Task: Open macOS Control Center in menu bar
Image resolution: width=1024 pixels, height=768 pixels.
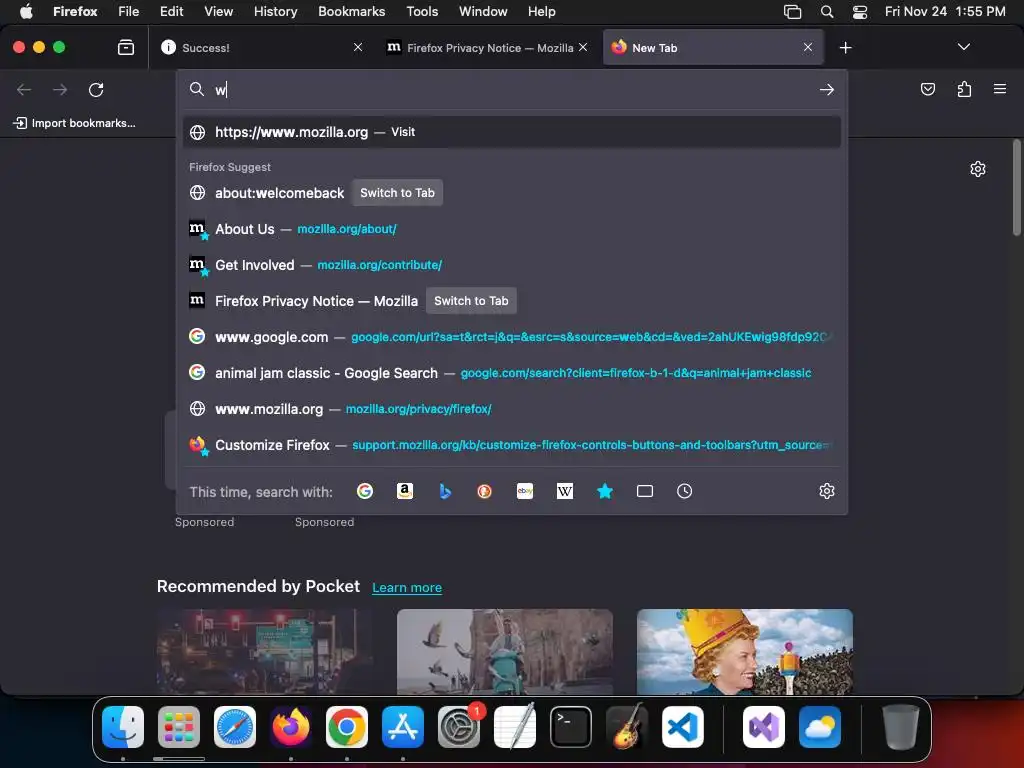Action: click(860, 12)
